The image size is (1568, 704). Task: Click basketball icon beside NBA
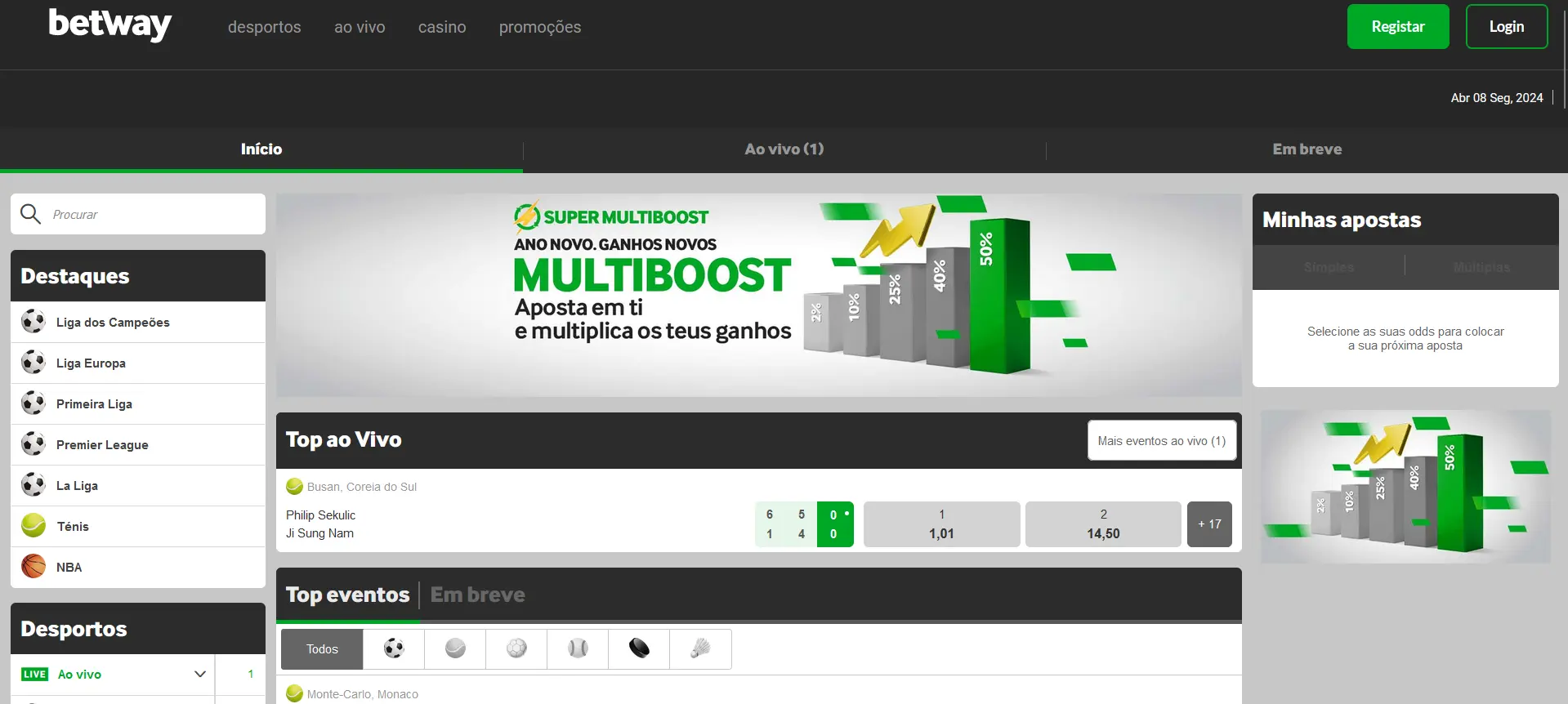click(34, 566)
